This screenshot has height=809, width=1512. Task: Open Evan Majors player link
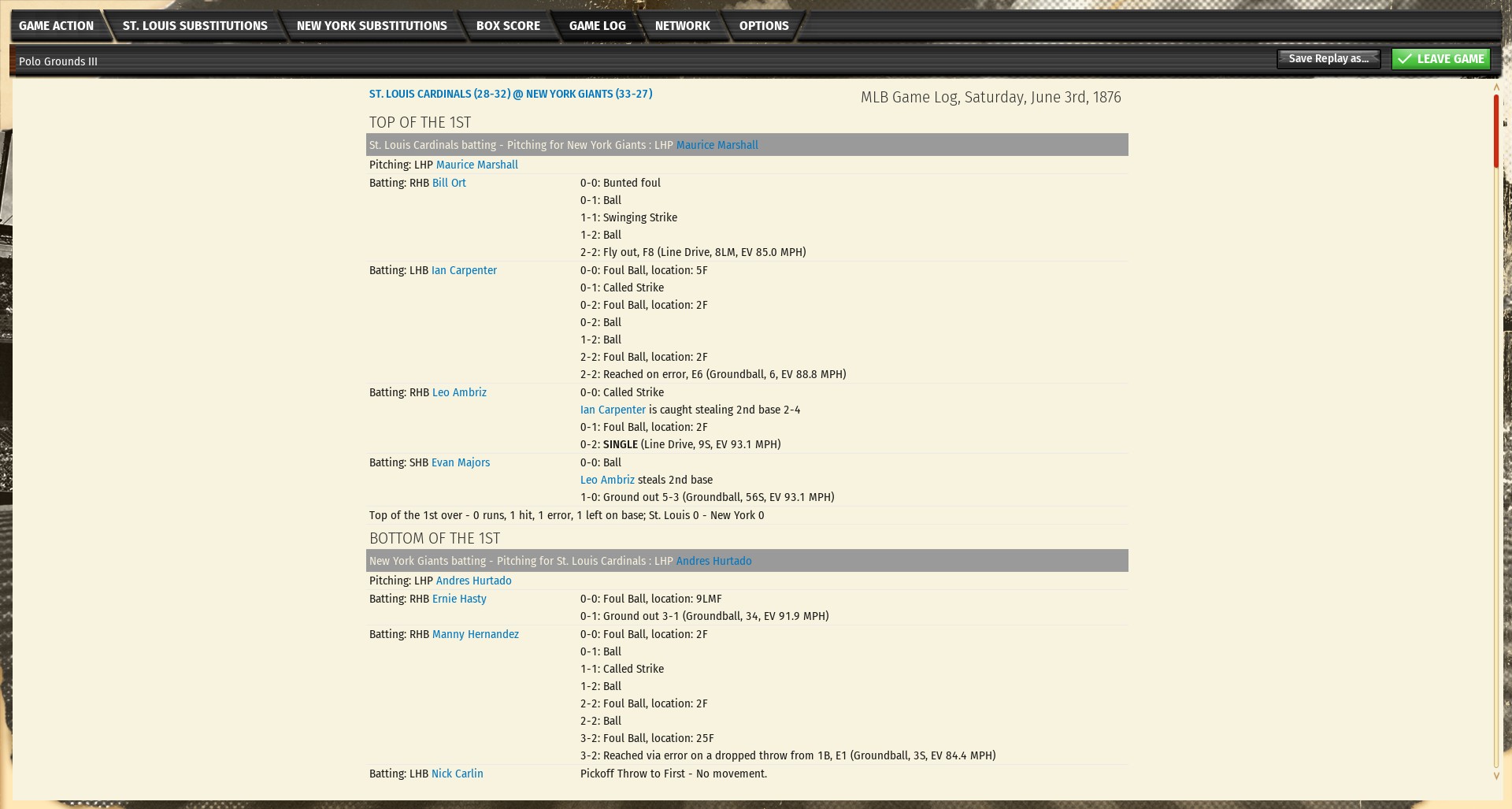point(460,462)
